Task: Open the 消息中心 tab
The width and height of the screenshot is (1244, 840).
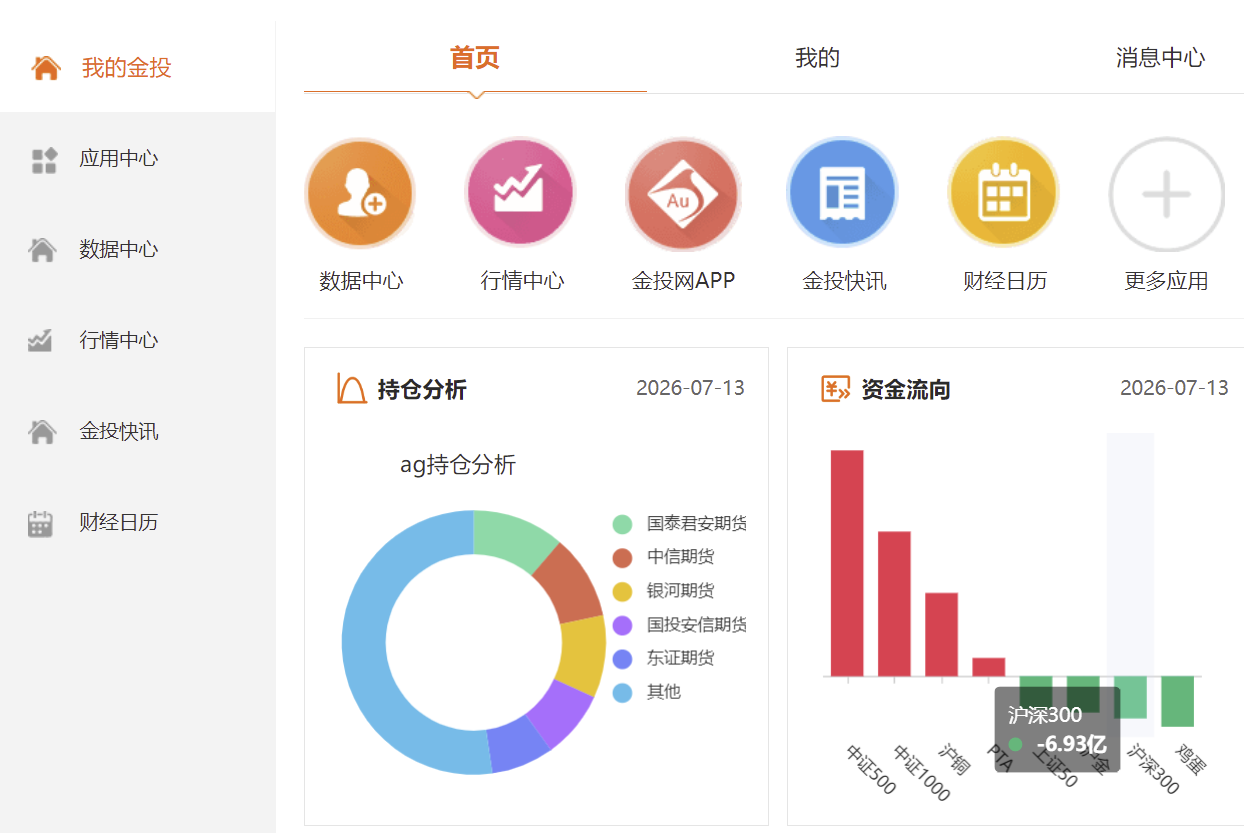Action: coord(1160,58)
